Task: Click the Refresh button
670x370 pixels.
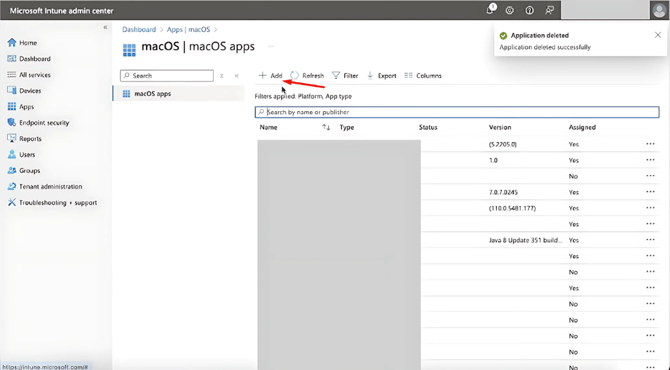Action: (307, 76)
